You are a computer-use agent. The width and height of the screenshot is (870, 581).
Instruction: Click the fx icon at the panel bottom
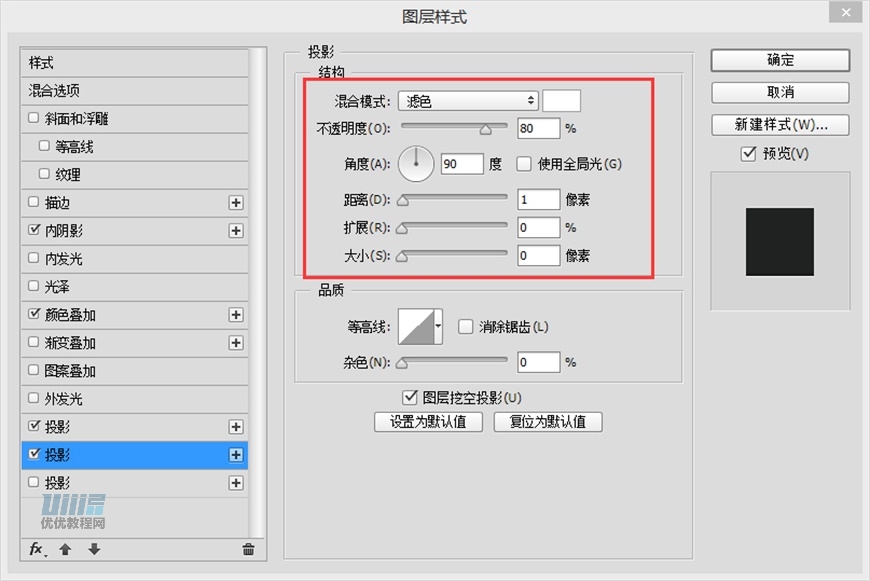[x=36, y=549]
